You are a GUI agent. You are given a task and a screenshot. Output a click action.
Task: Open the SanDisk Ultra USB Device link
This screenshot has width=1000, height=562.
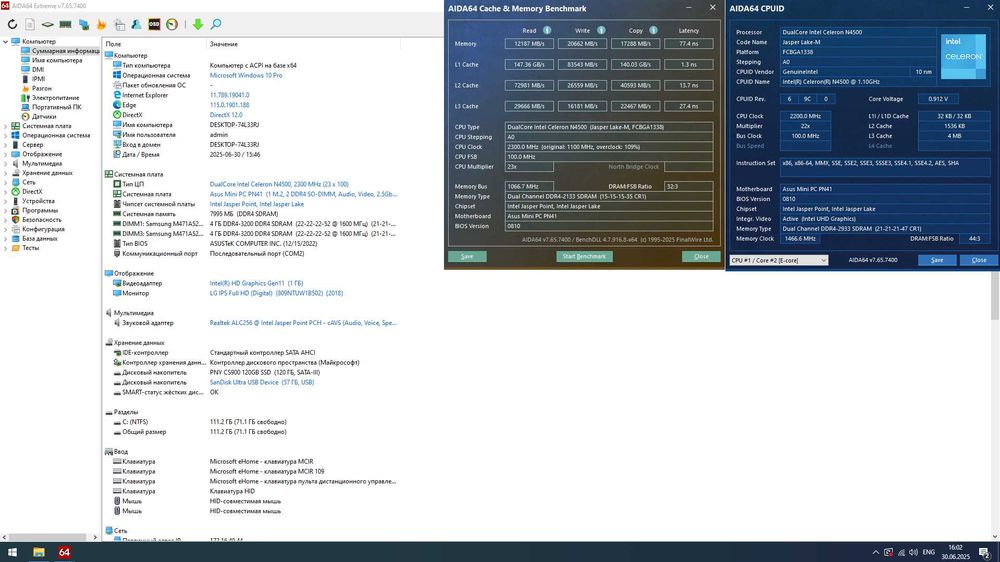pos(261,383)
